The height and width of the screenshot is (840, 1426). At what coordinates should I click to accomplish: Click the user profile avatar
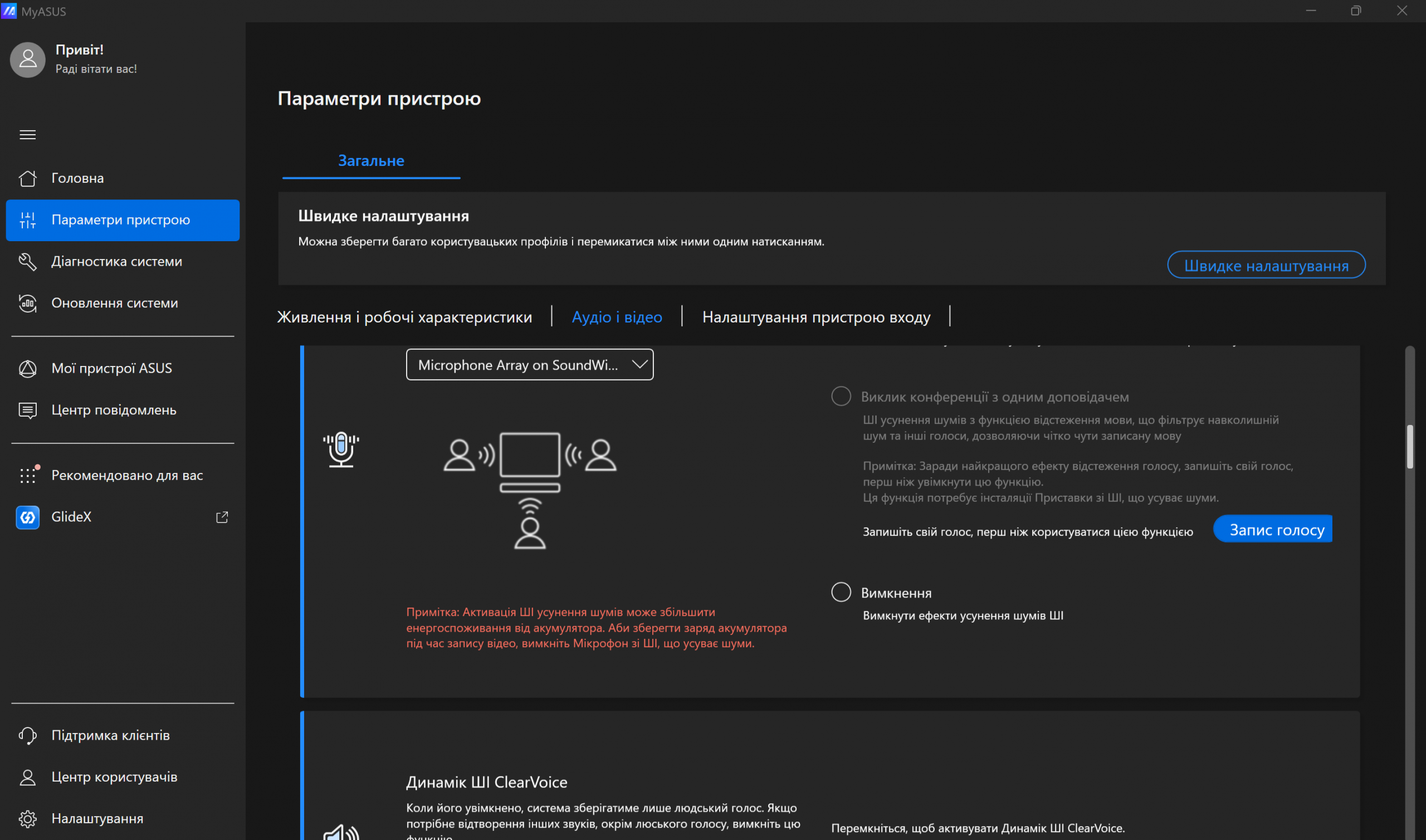[x=27, y=60]
